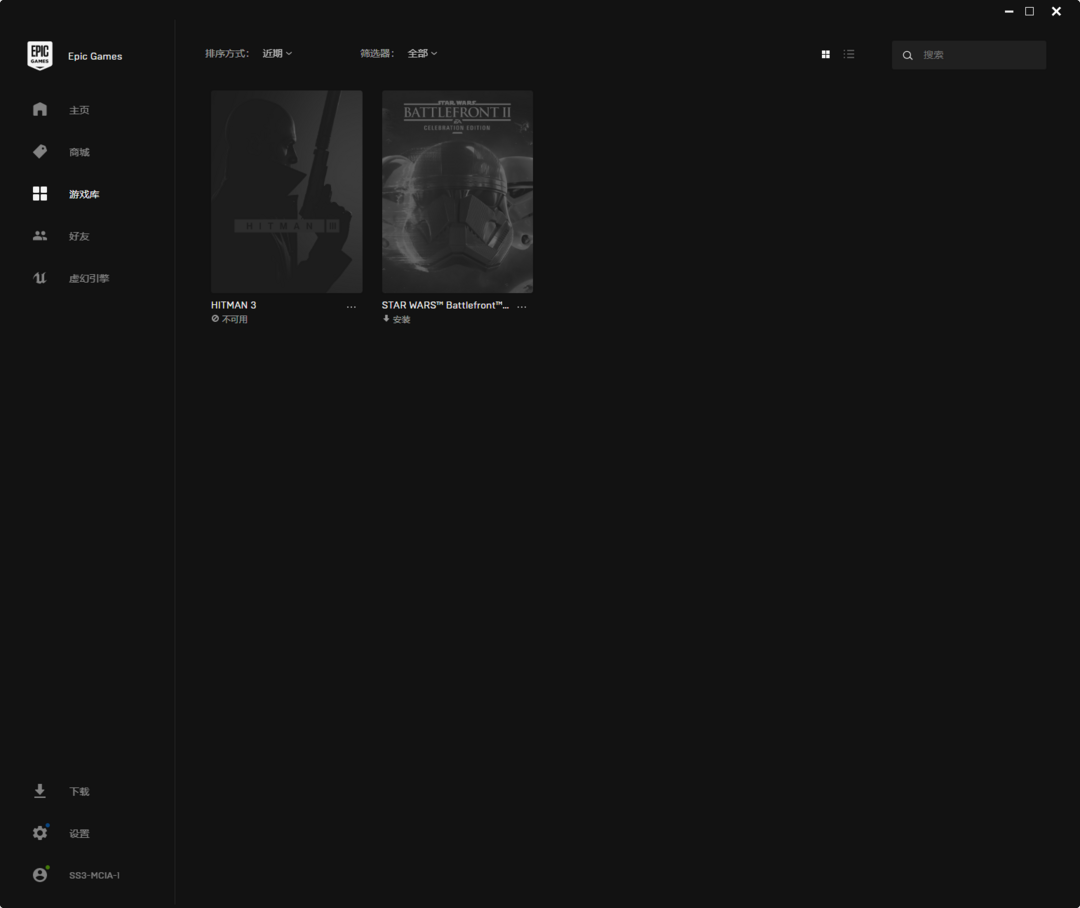Click the Epic Games text label
The width and height of the screenshot is (1080, 908).
95,56
